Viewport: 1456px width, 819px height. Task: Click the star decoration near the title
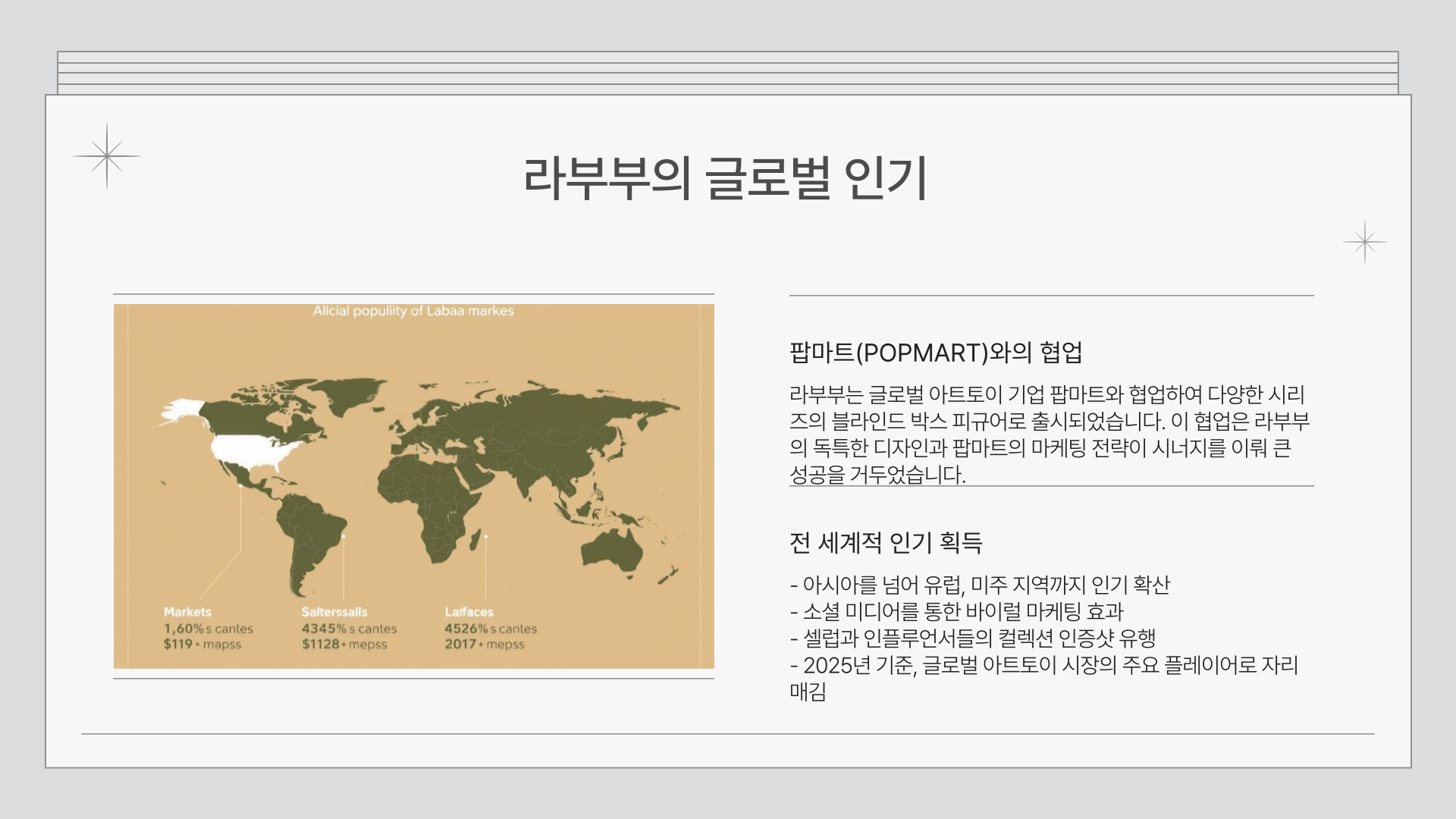point(106,157)
